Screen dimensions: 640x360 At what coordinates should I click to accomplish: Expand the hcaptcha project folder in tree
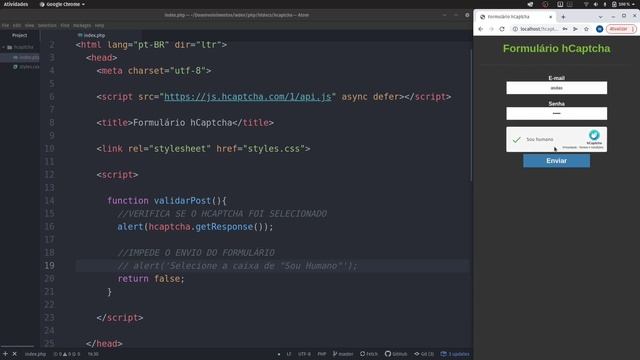(18, 47)
